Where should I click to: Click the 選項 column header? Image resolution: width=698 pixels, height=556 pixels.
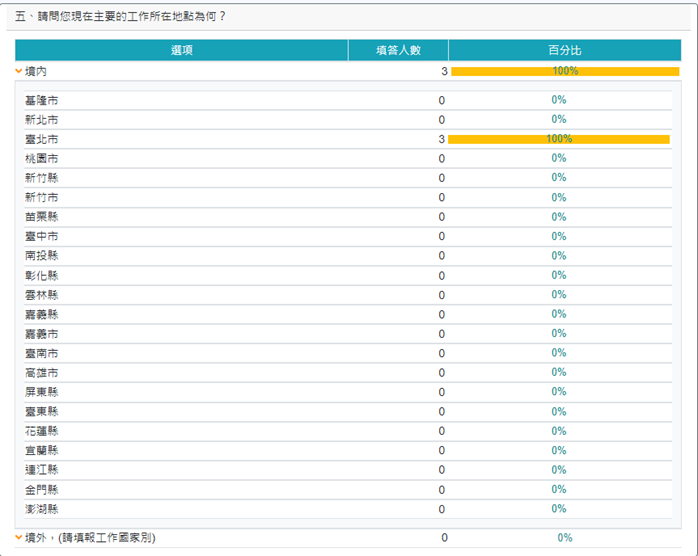[x=181, y=50]
